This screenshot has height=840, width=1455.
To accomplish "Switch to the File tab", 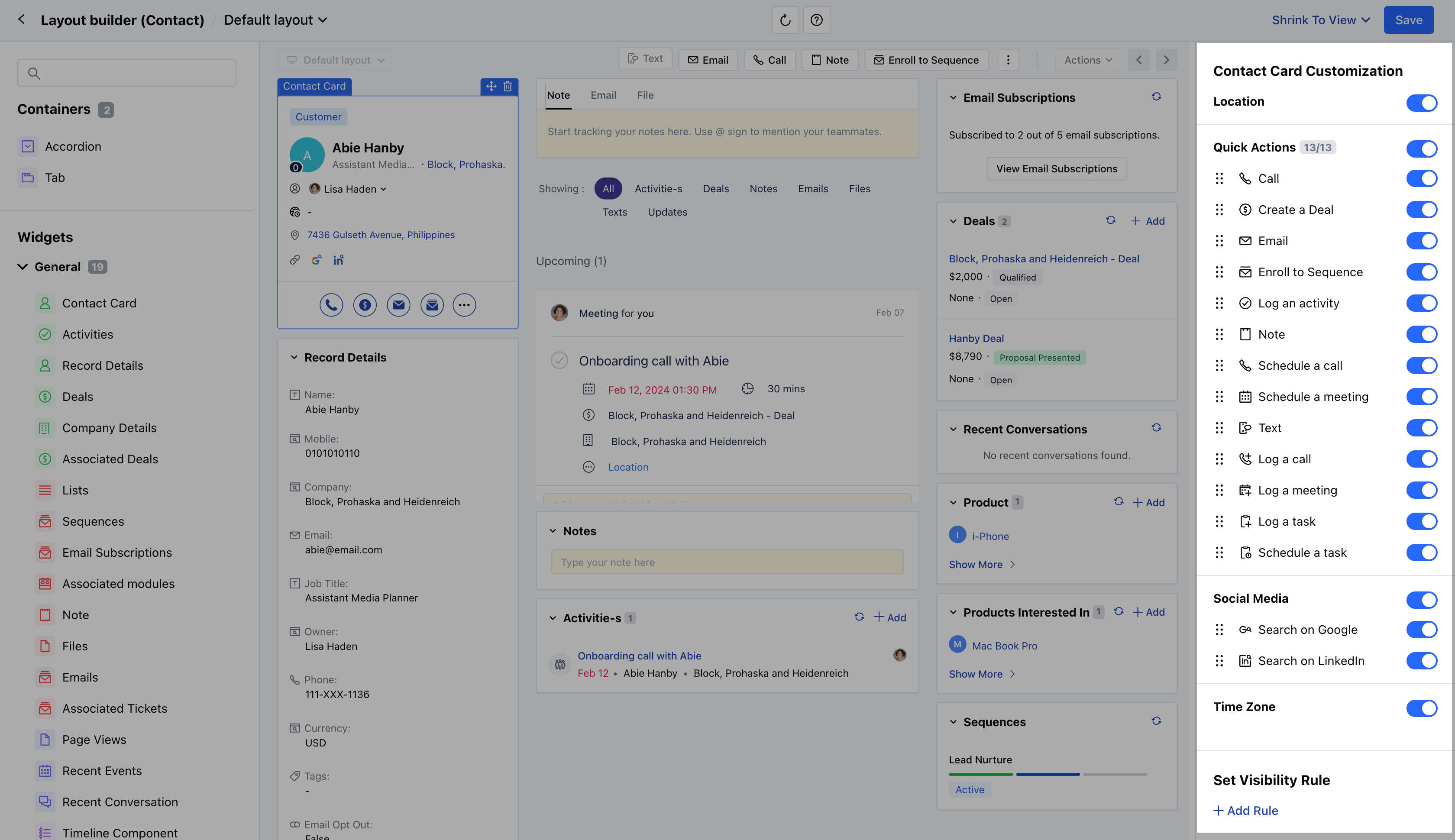I will tap(645, 95).
